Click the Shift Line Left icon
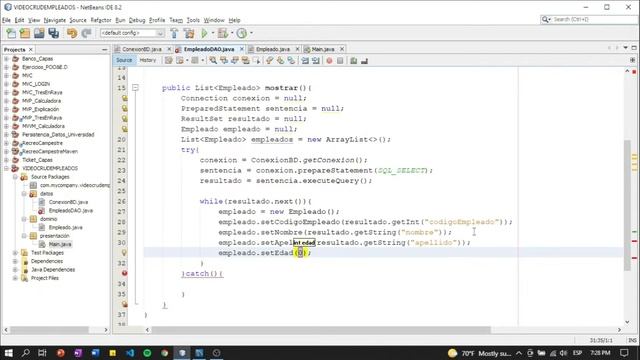 click(x=305, y=60)
